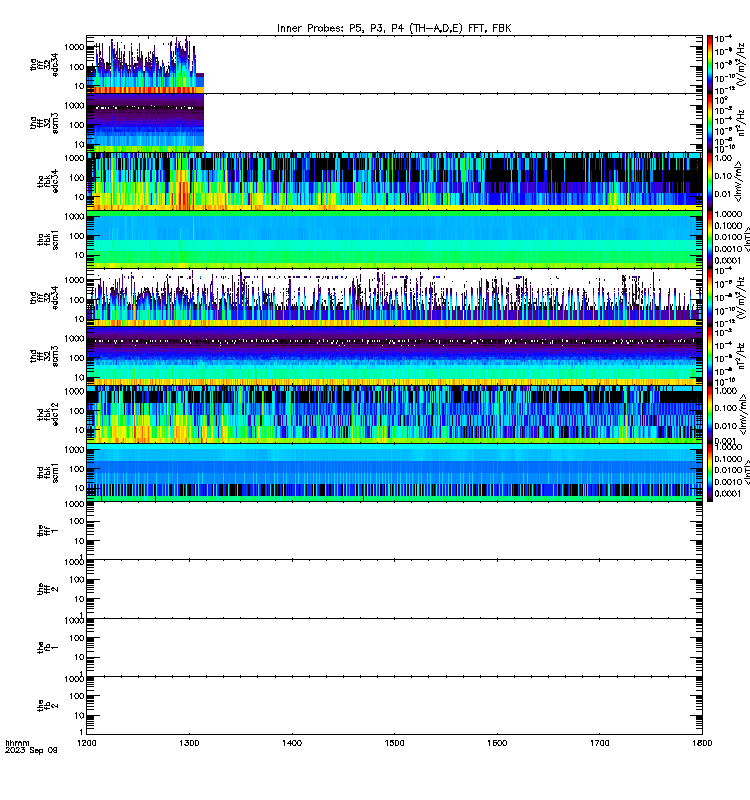Click the 10 y-axis tick of thd fff scm3 panel

[79, 378]
